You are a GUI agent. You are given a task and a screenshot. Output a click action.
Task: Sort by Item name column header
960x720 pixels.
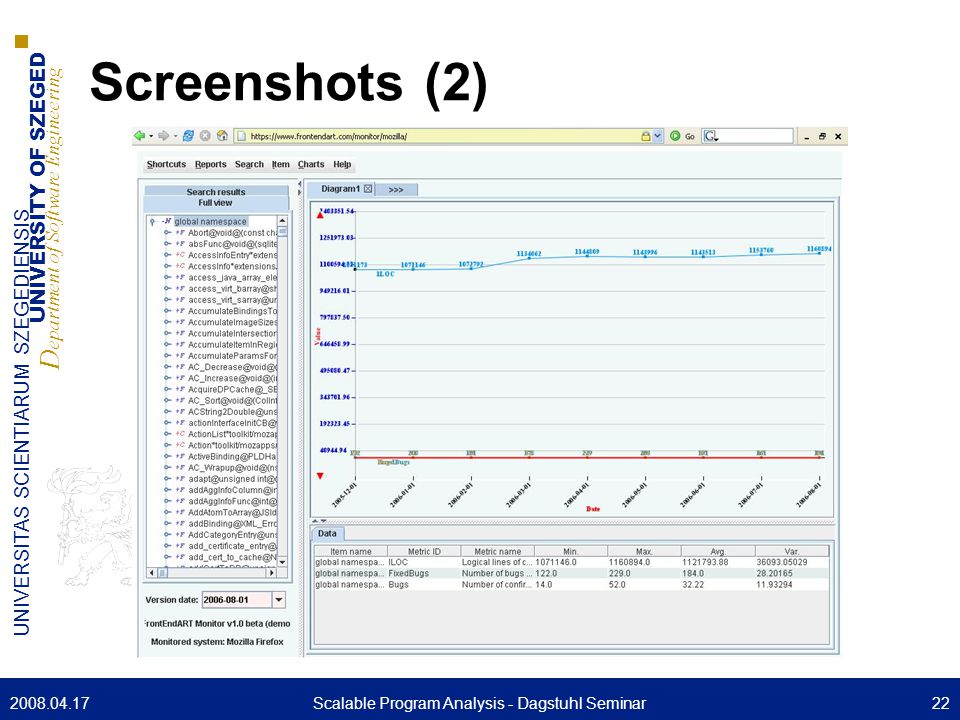coord(351,551)
